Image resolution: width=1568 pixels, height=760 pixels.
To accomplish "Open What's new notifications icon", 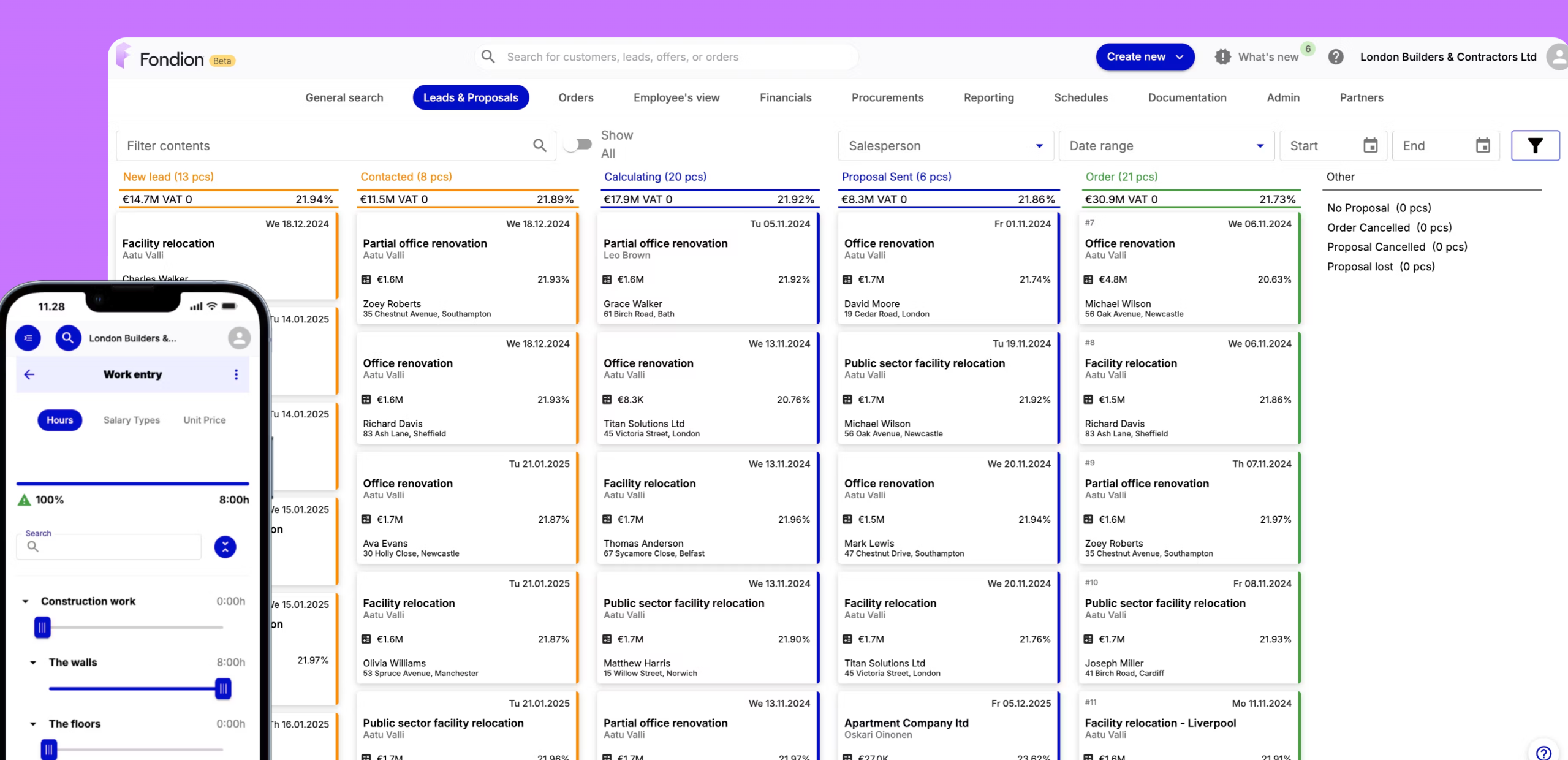I will point(1222,57).
